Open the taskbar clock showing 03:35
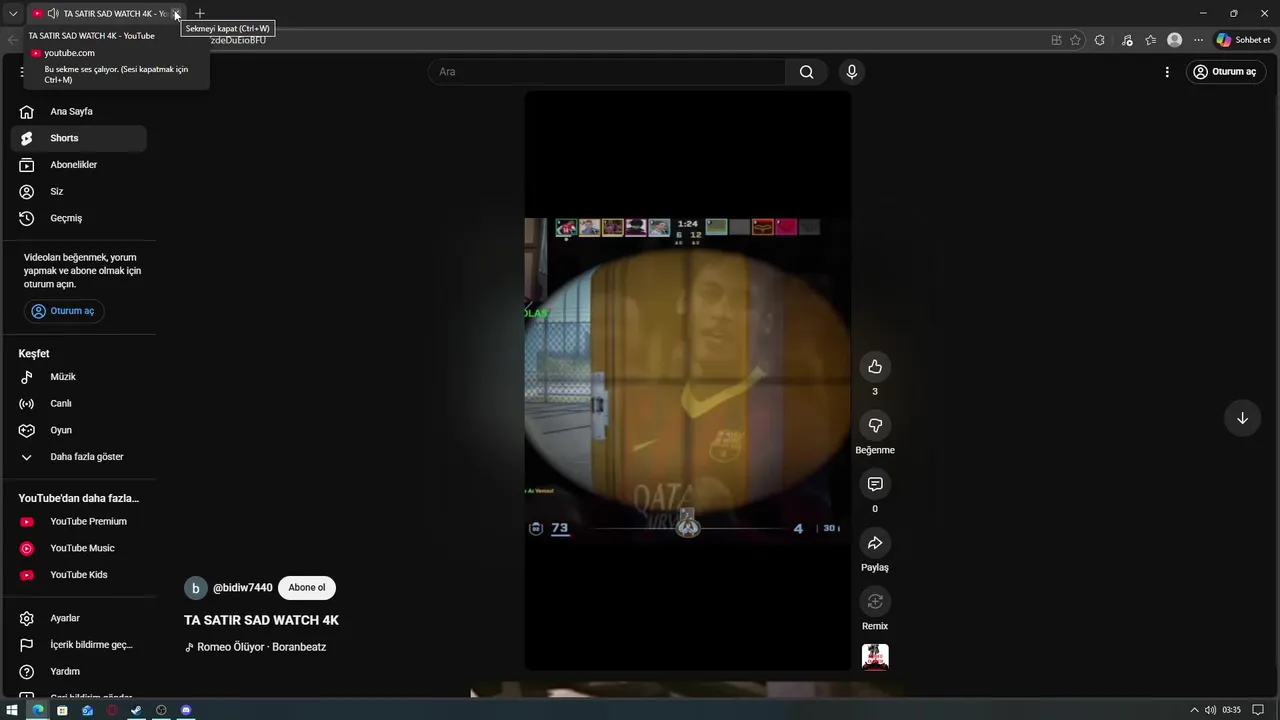This screenshot has width=1280, height=720. point(1231,710)
